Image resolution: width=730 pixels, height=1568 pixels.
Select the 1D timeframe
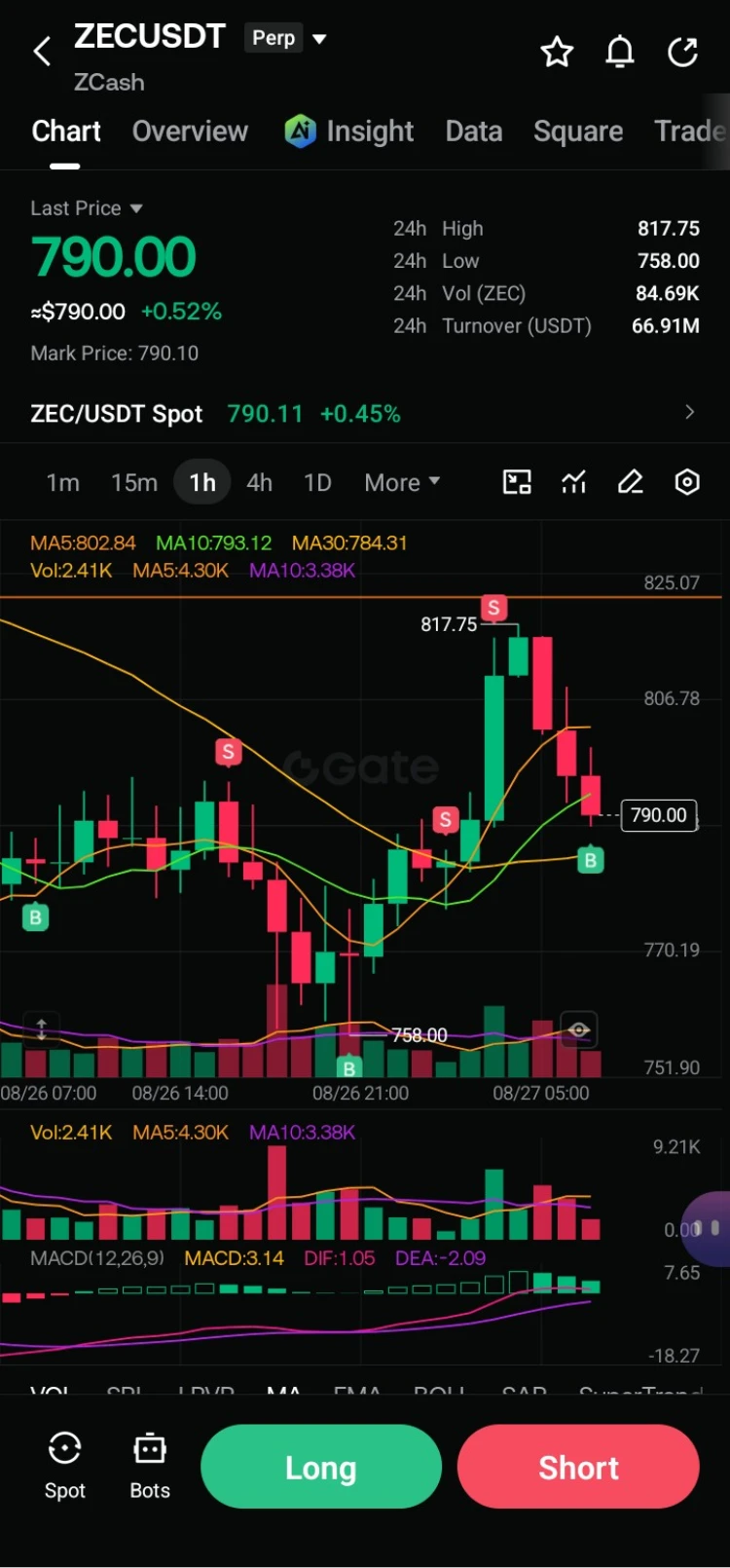click(317, 482)
